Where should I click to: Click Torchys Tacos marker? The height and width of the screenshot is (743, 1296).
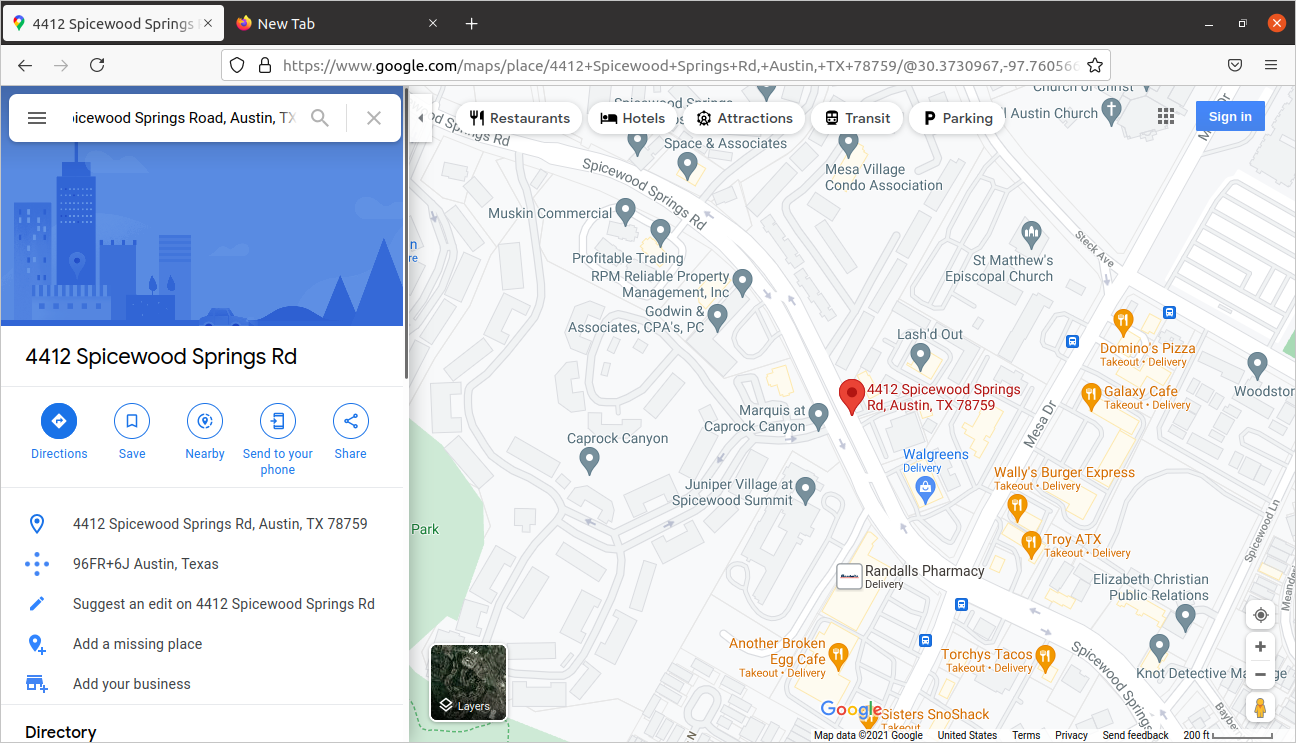tap(1046, 657)
